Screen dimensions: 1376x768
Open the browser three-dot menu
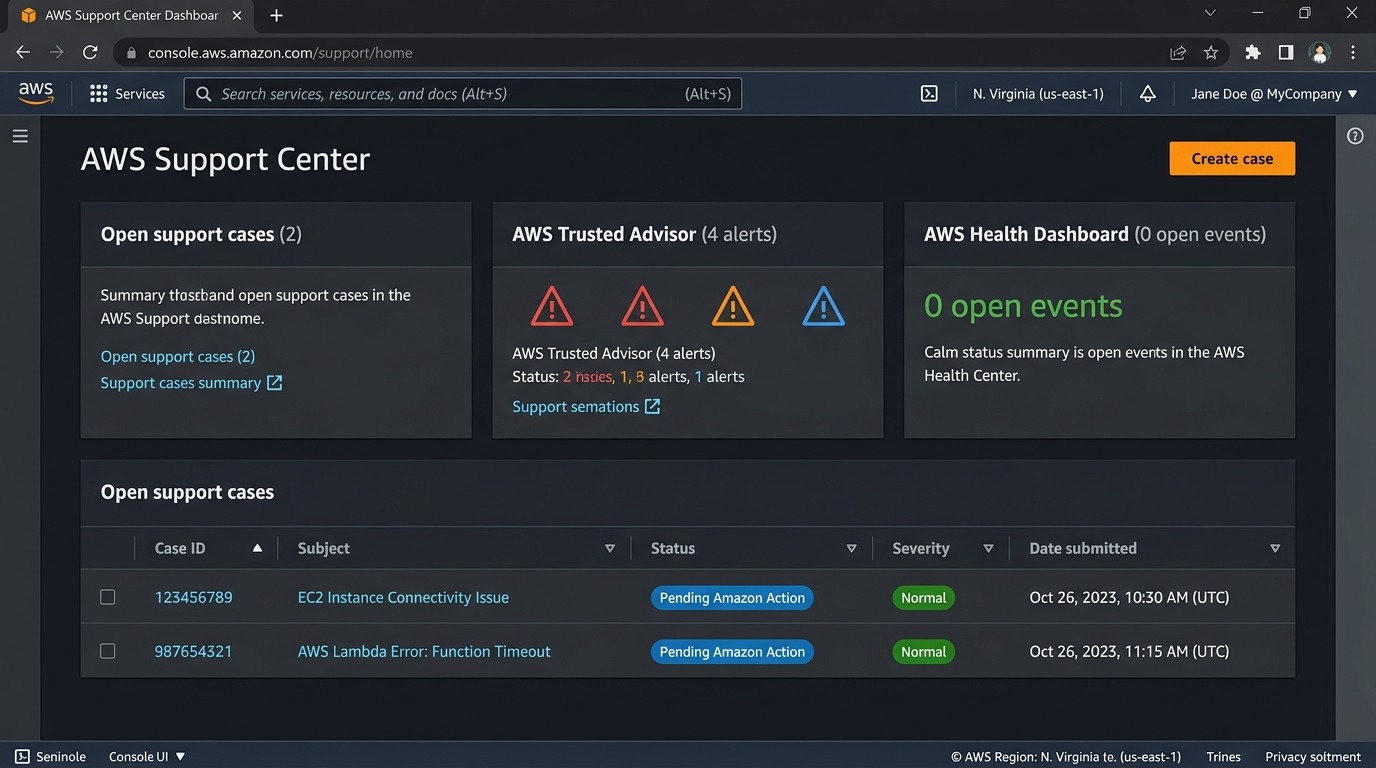click(x=1353, y=52)
